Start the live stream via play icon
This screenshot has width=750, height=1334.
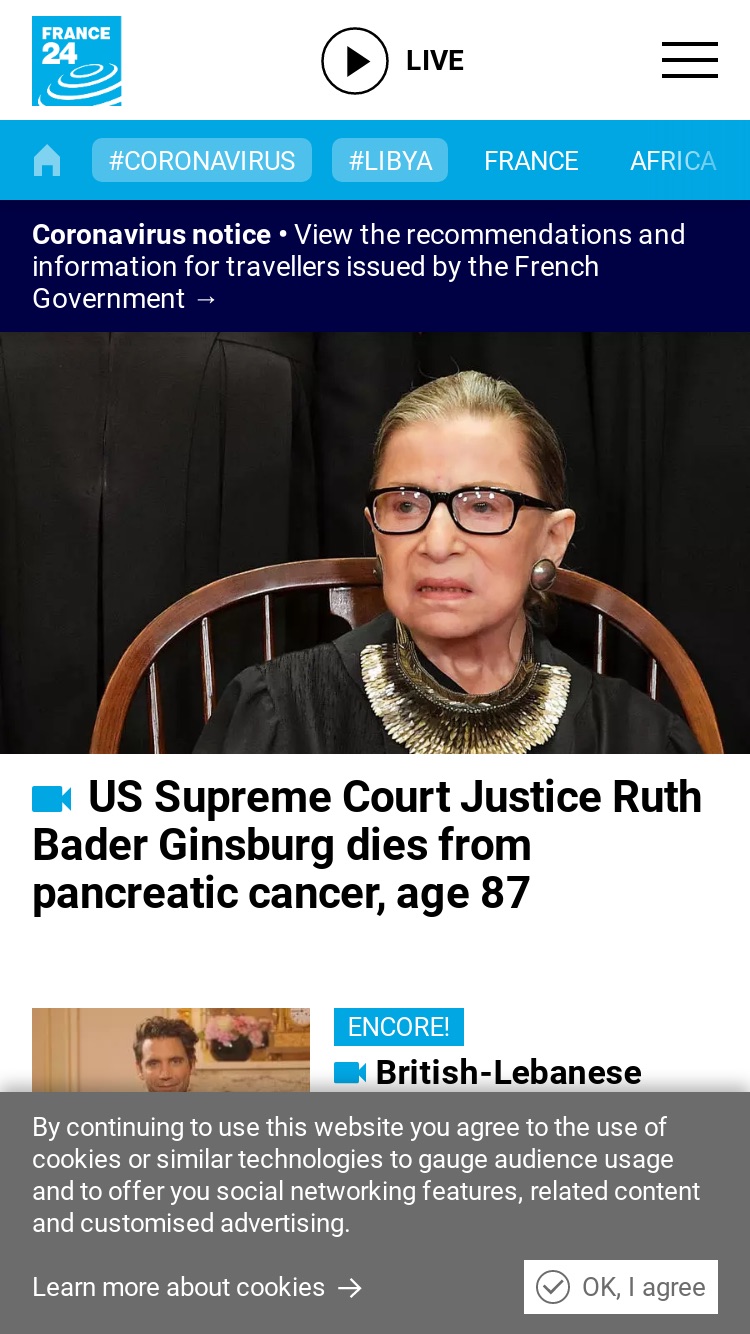(x=354, y=61)
